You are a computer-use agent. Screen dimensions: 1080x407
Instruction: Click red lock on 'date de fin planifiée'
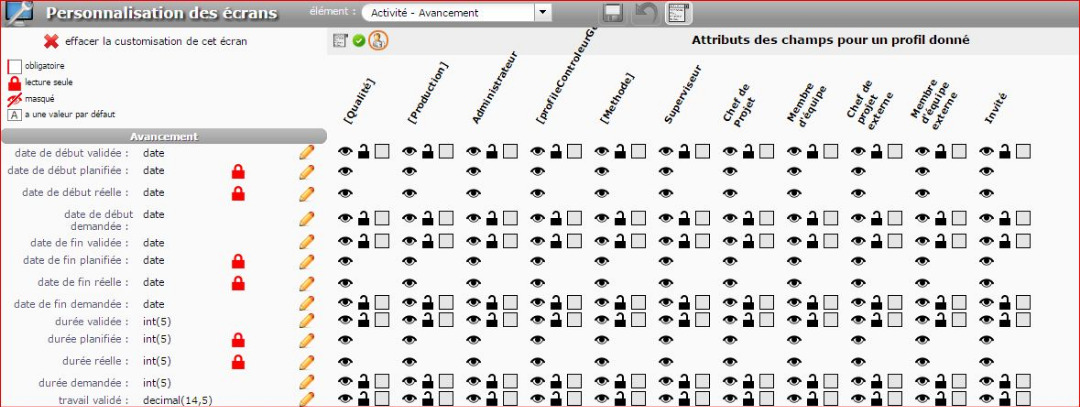238,261
